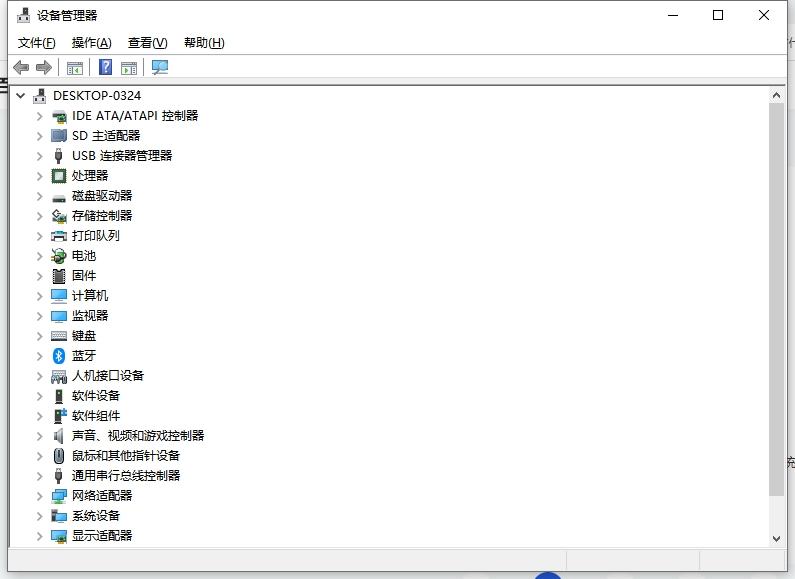Screen dimensions: 795x579
Task: Collapse the DESKTOP-0324 root node
Action: 20,95
